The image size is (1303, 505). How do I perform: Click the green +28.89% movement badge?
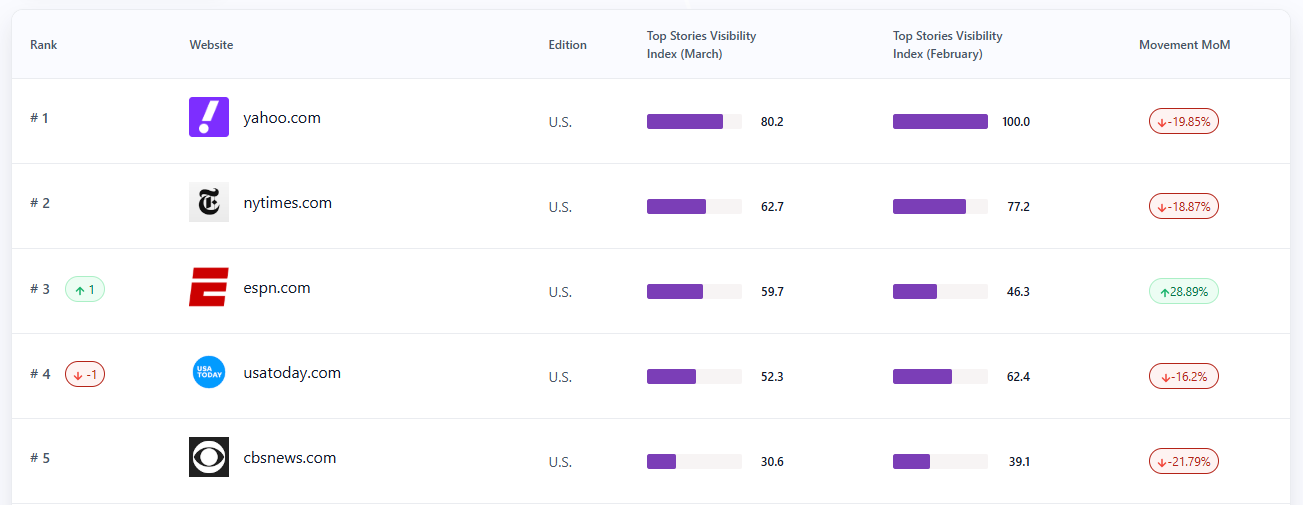click(1184, 292)
